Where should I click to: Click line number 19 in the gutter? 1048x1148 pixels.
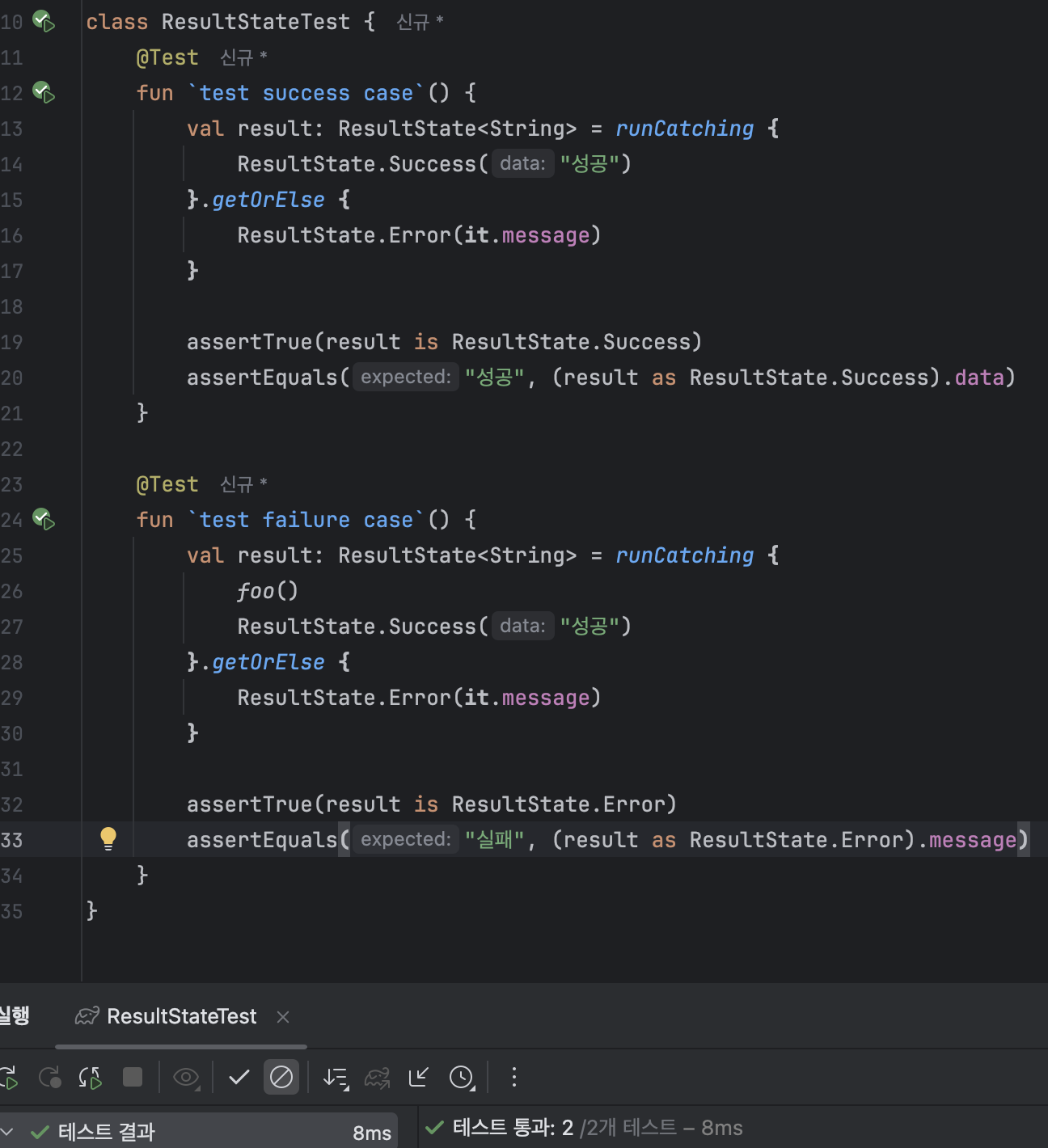(x=11, y=342)
